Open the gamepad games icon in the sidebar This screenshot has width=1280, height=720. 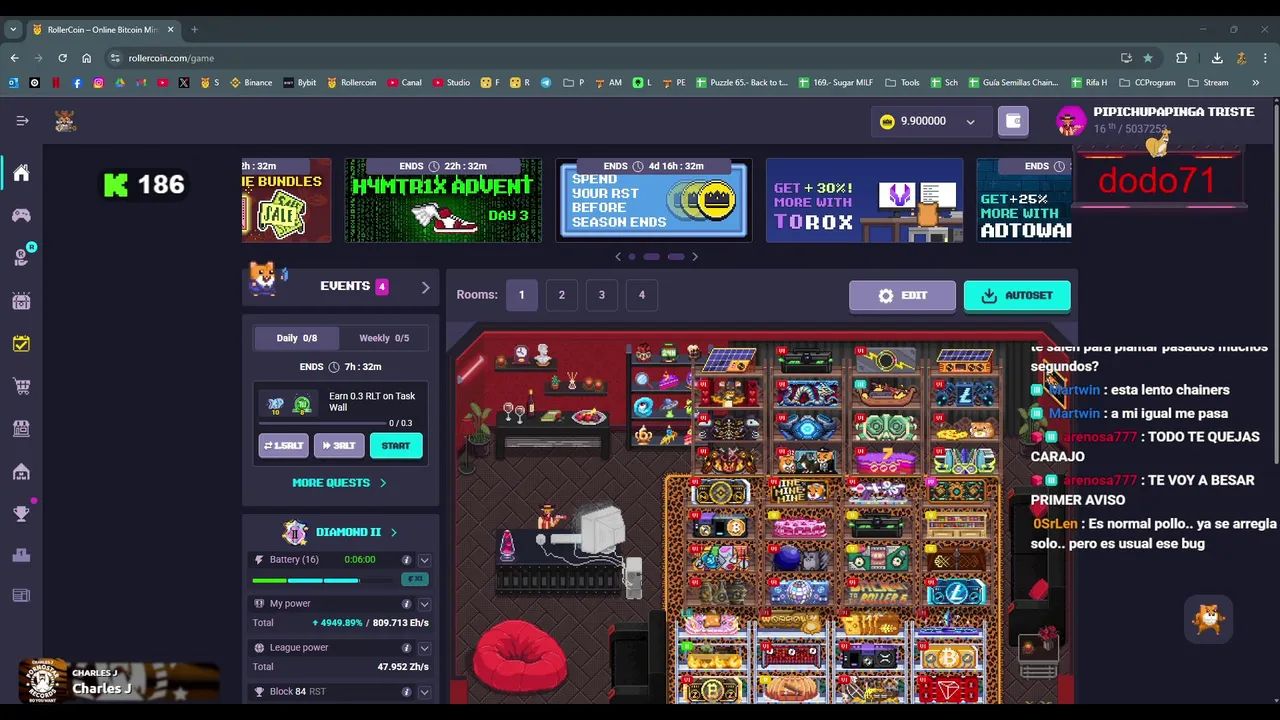[21, 215]
